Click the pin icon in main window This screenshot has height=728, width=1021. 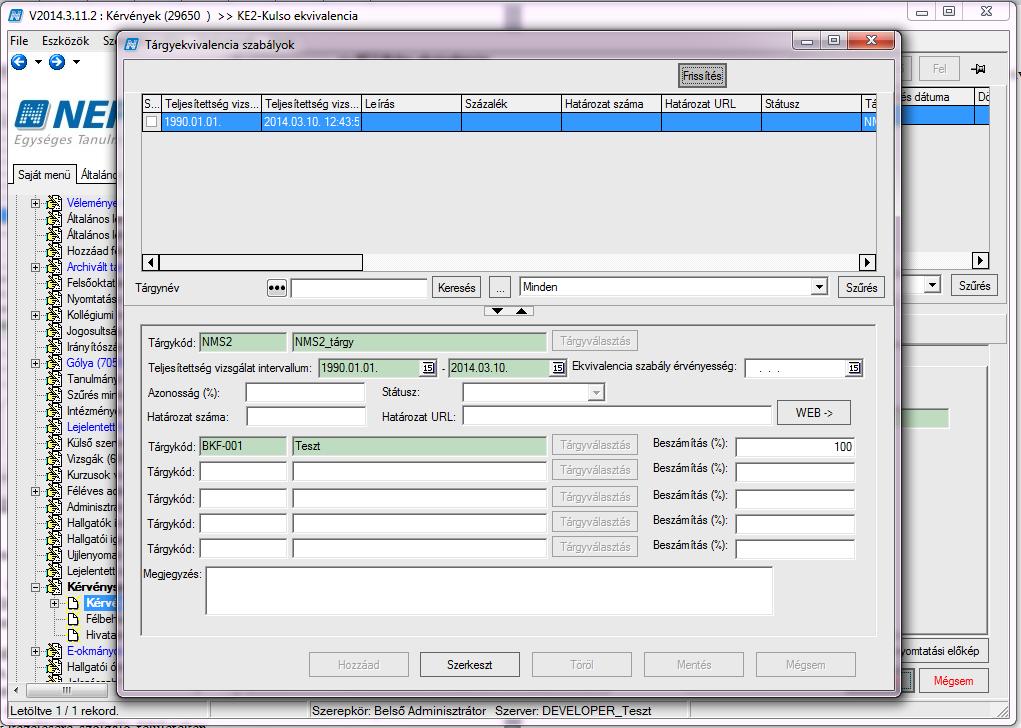pyautogui.click(x=978, y=69)
